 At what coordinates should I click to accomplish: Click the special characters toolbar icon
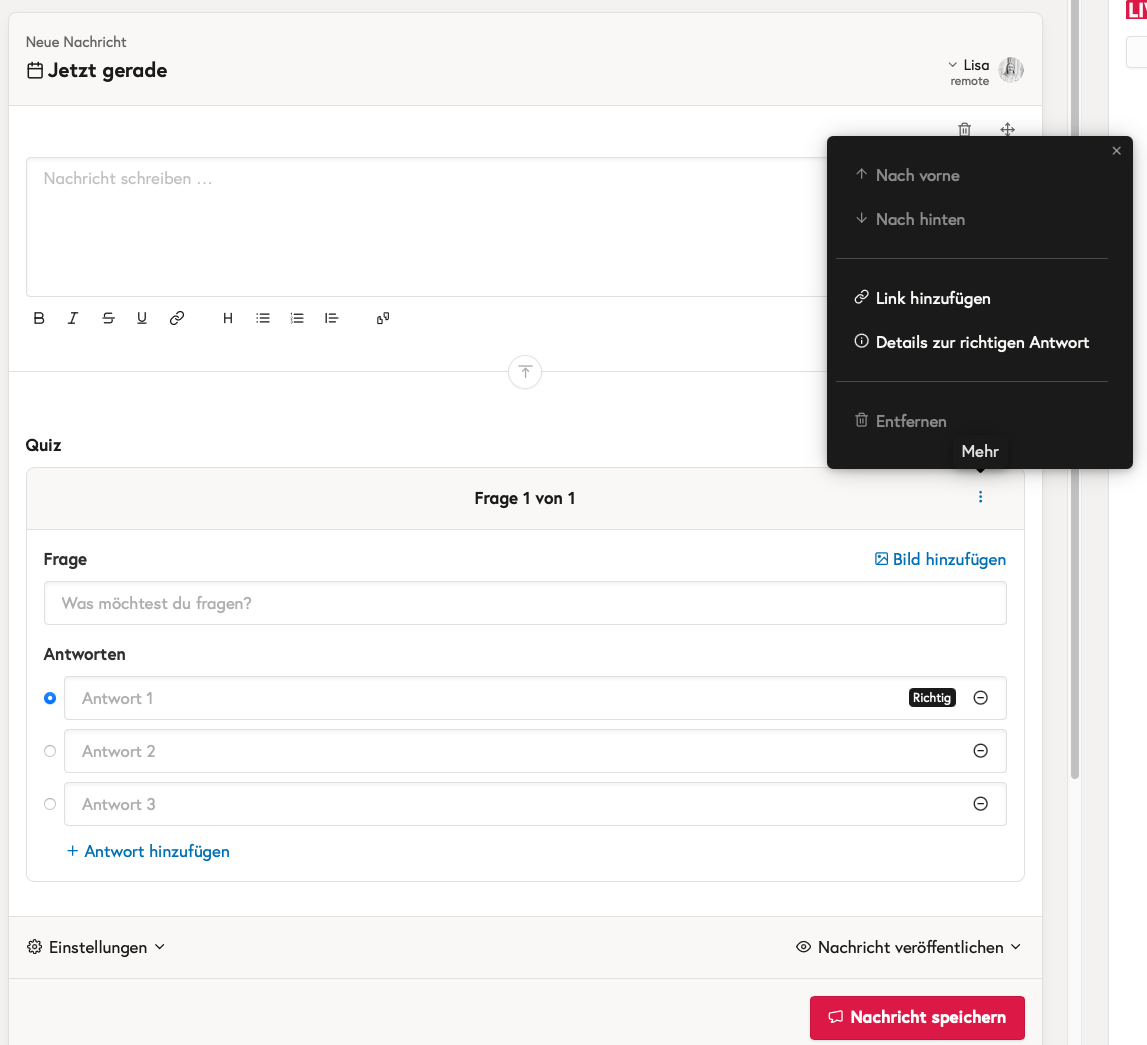click(x=383, y=318)
